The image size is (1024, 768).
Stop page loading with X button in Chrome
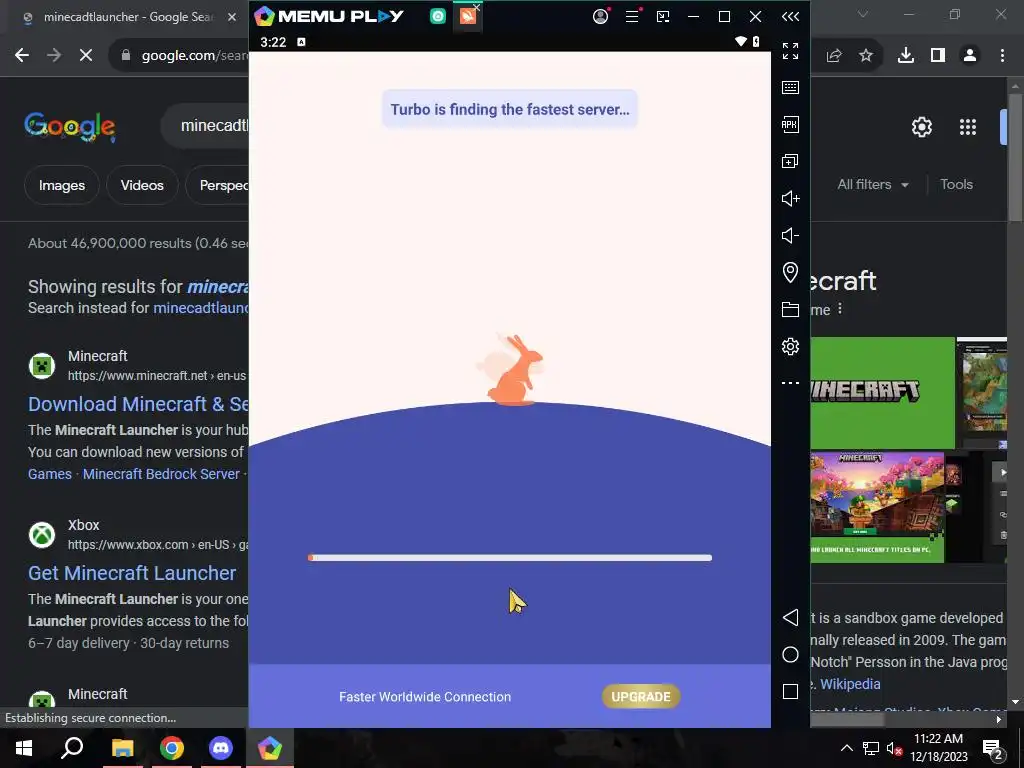86,56
